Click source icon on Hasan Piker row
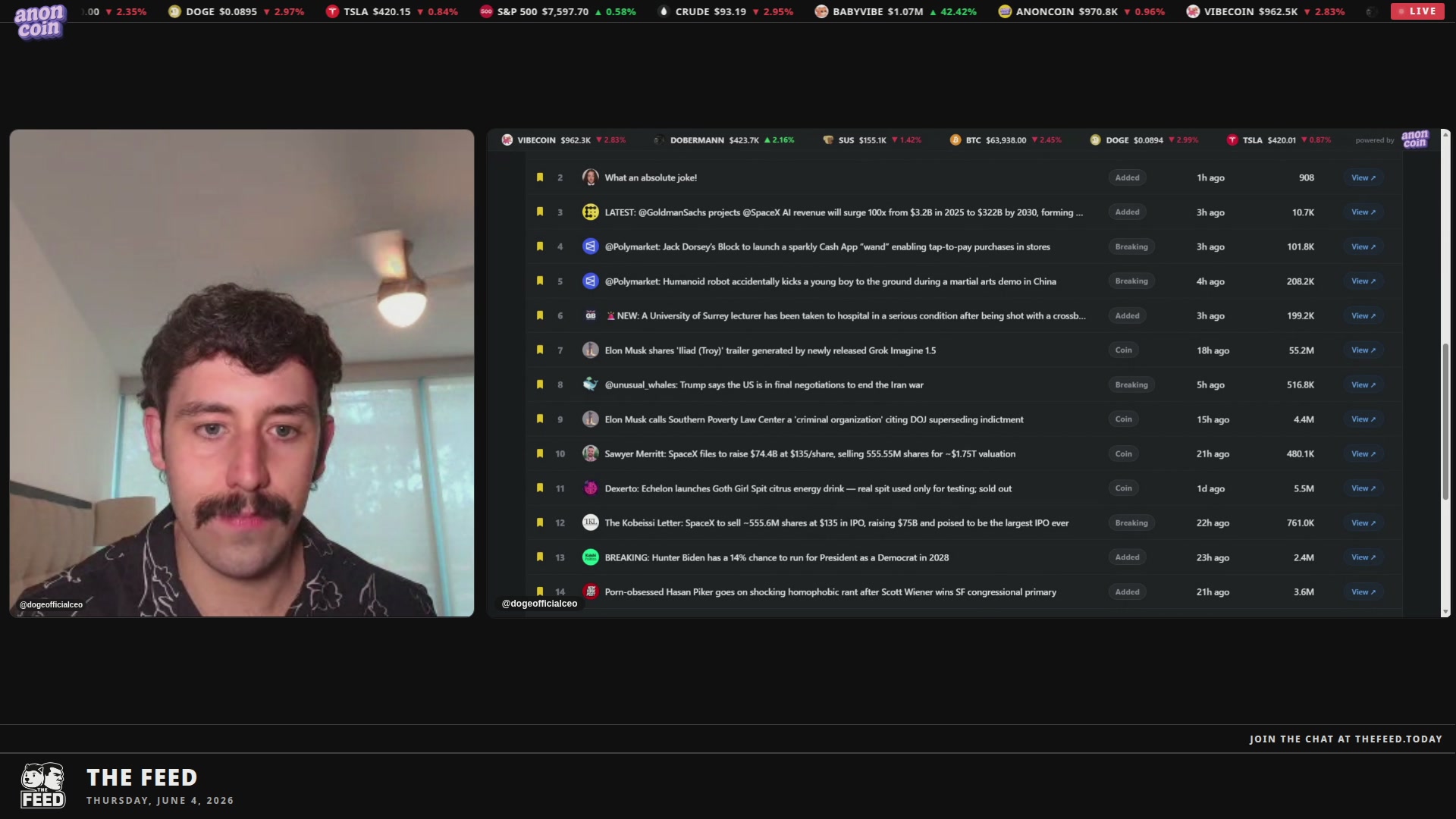 (590, 591)
